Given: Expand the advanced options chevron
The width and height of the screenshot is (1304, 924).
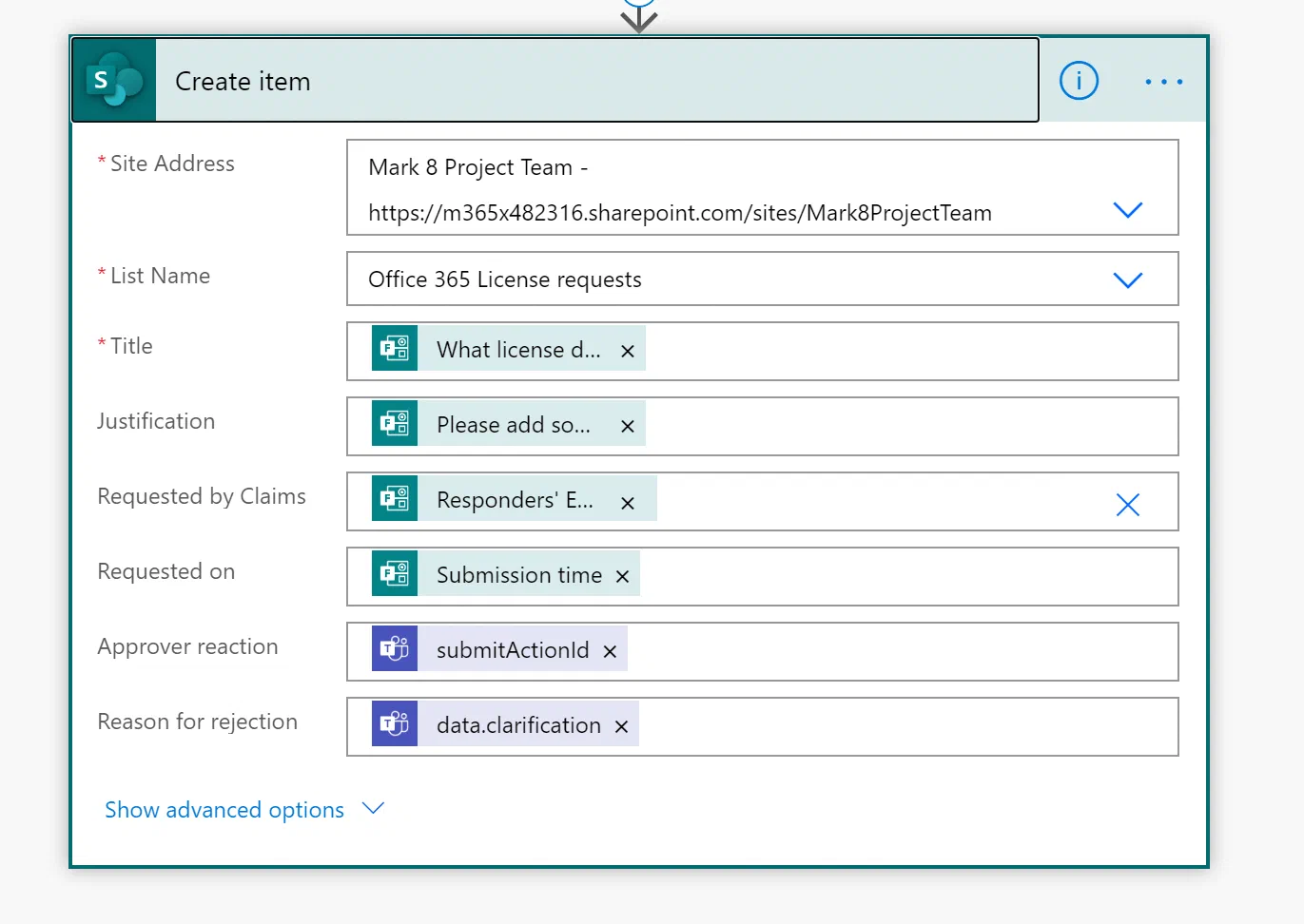Looking at the screenshot, I should pos(373,808).
